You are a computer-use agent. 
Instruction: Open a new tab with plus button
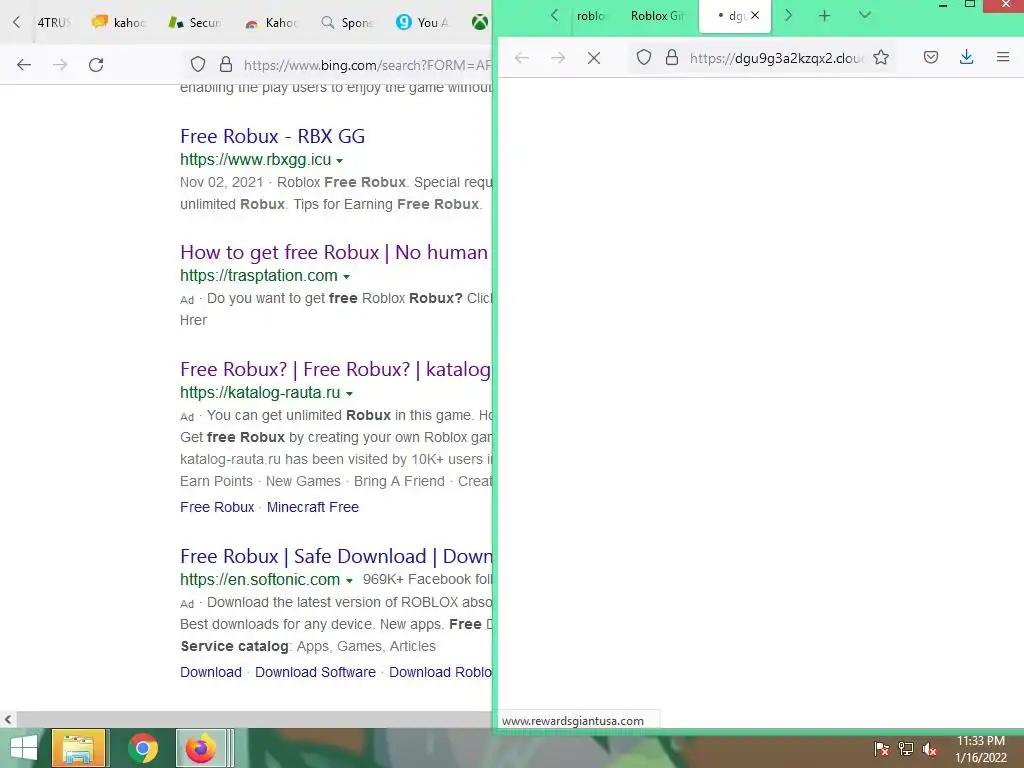[x=825, y=16]
